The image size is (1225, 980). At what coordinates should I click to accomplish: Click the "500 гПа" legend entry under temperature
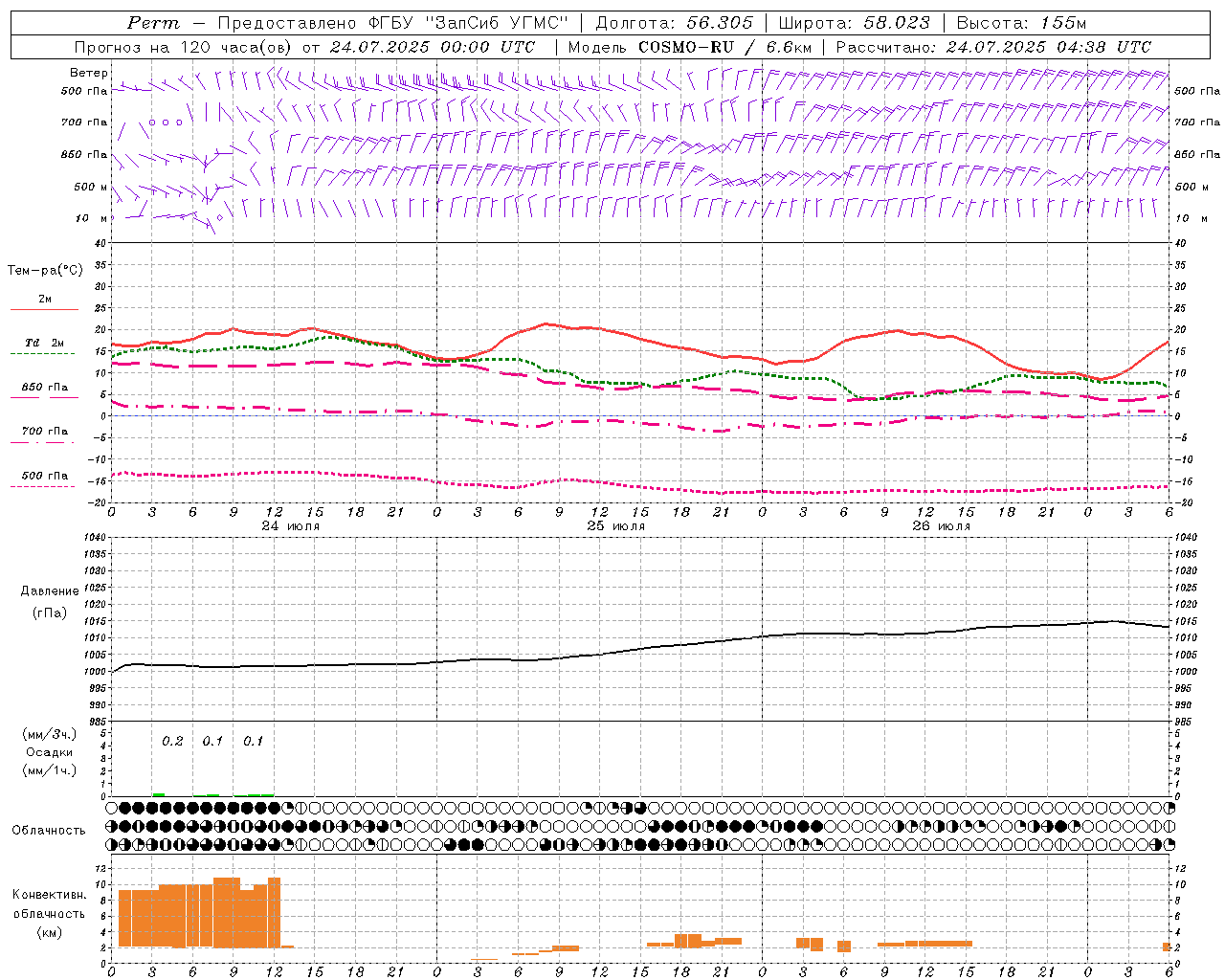(45, 476)
